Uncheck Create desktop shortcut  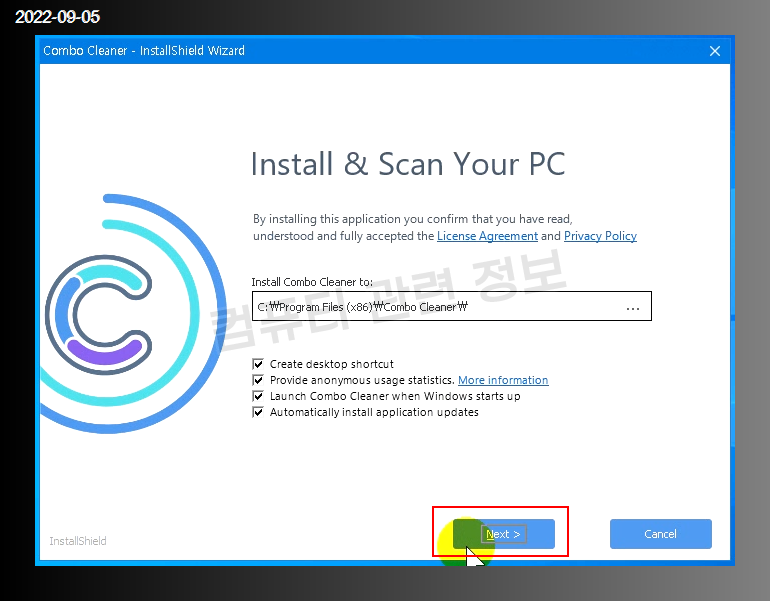pyautogui.click(x=258, y=364)
